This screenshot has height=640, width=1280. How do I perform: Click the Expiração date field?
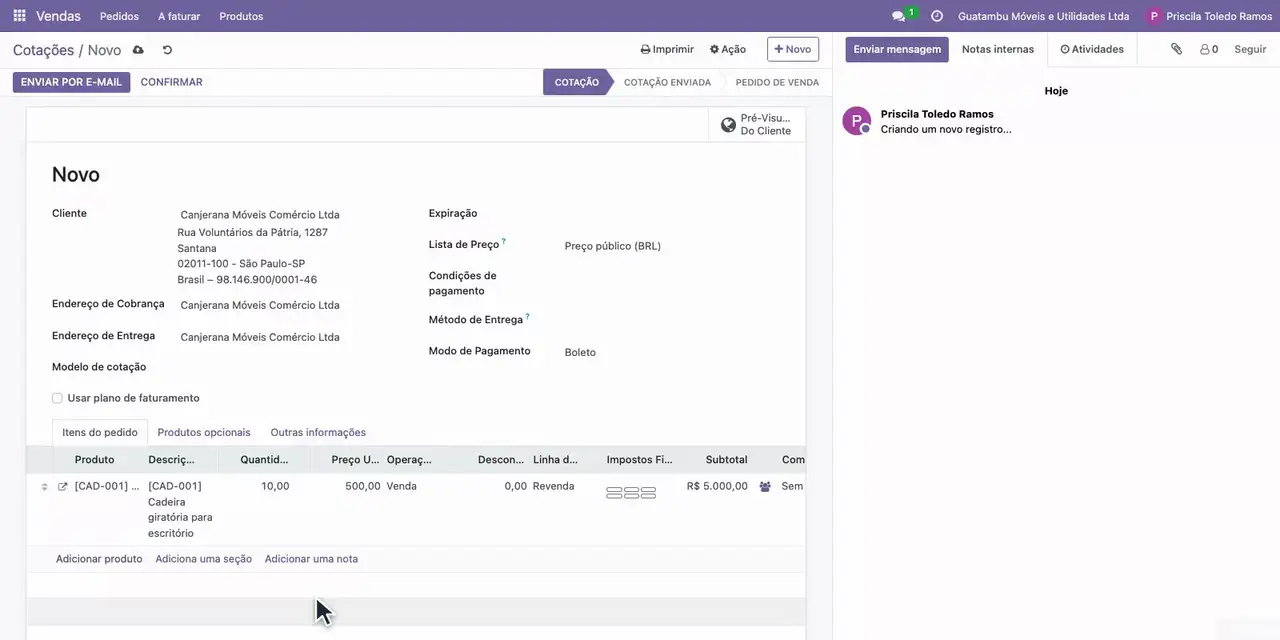[674, 213]
